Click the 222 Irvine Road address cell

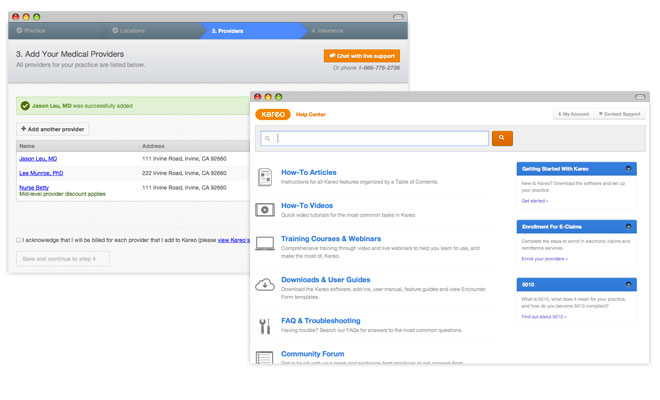[x=184, y=173]
